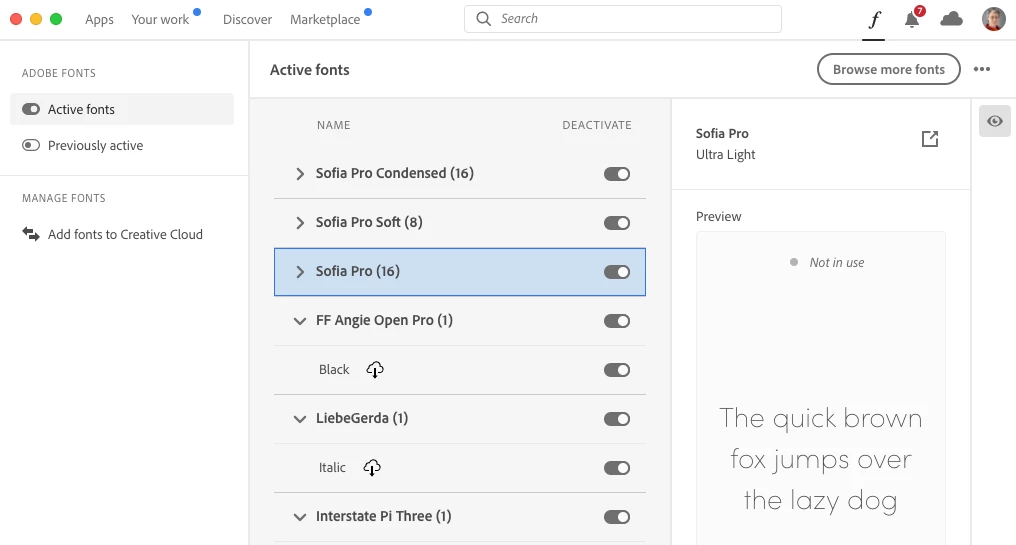
Task: Click Sofia Pro Condensed (16) name
Action: tap(395, 173)
